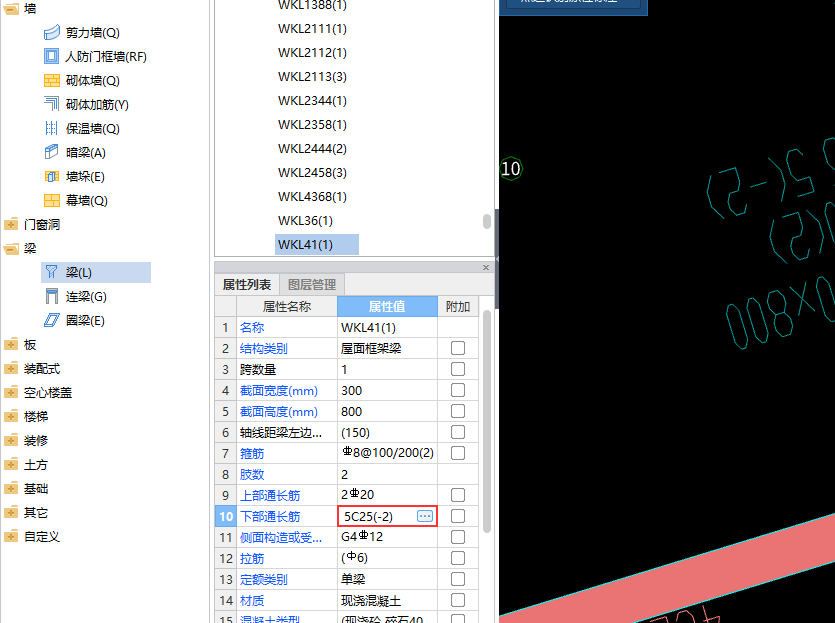Select the 墙垛(E) icon

(52, 176)
